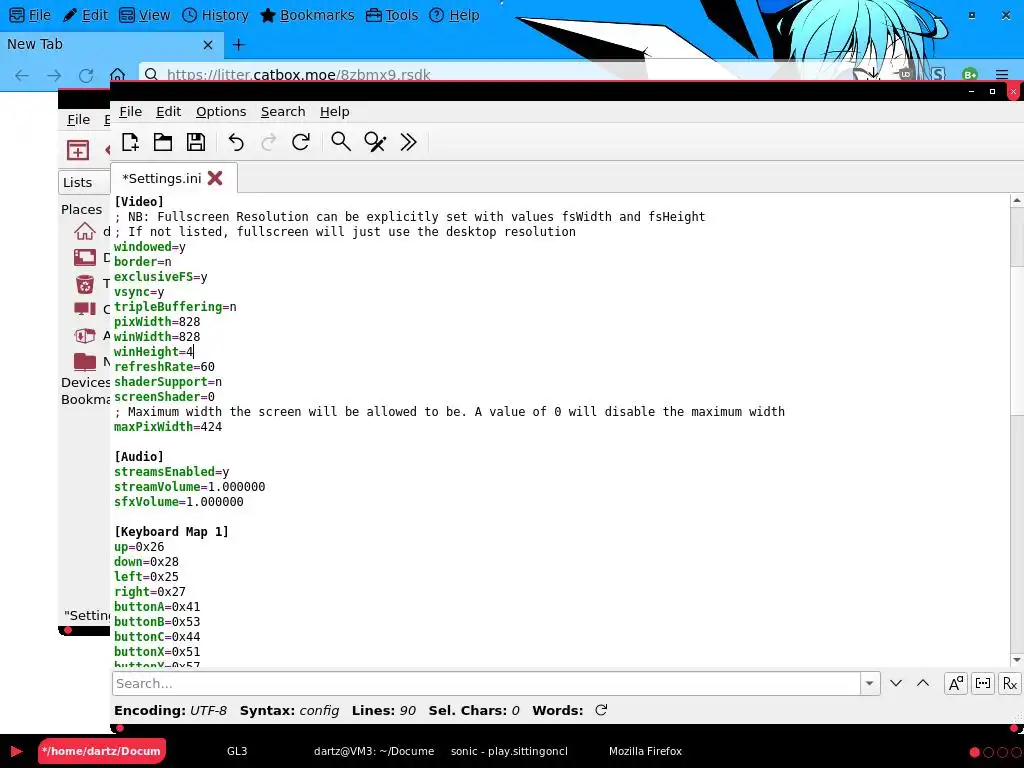This screenshot has height=768, width=1024.
Task: Go to Firefox home page
Action: 118,74
